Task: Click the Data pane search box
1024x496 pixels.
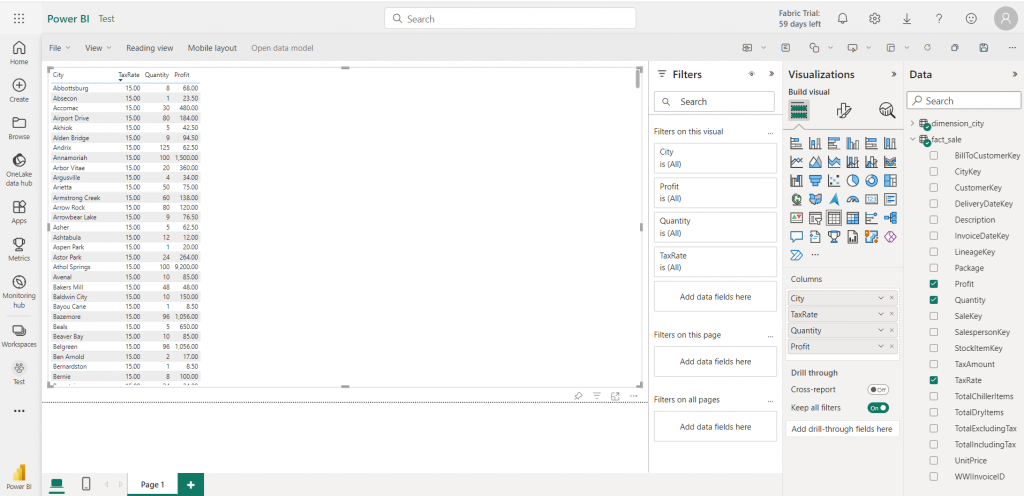Action: click(964, 101)
